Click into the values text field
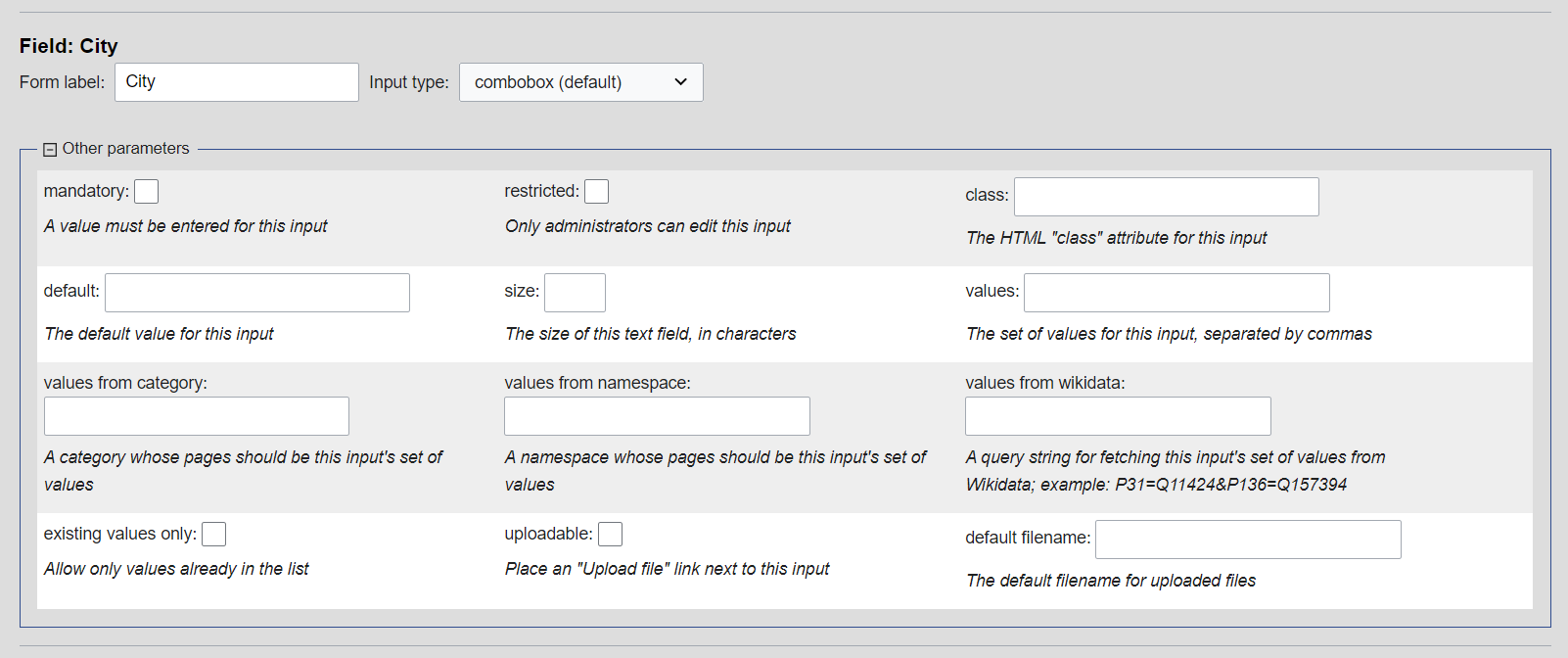Image resolution: width=1568 pixels, height=658 pixels. tap(1176, 293)
